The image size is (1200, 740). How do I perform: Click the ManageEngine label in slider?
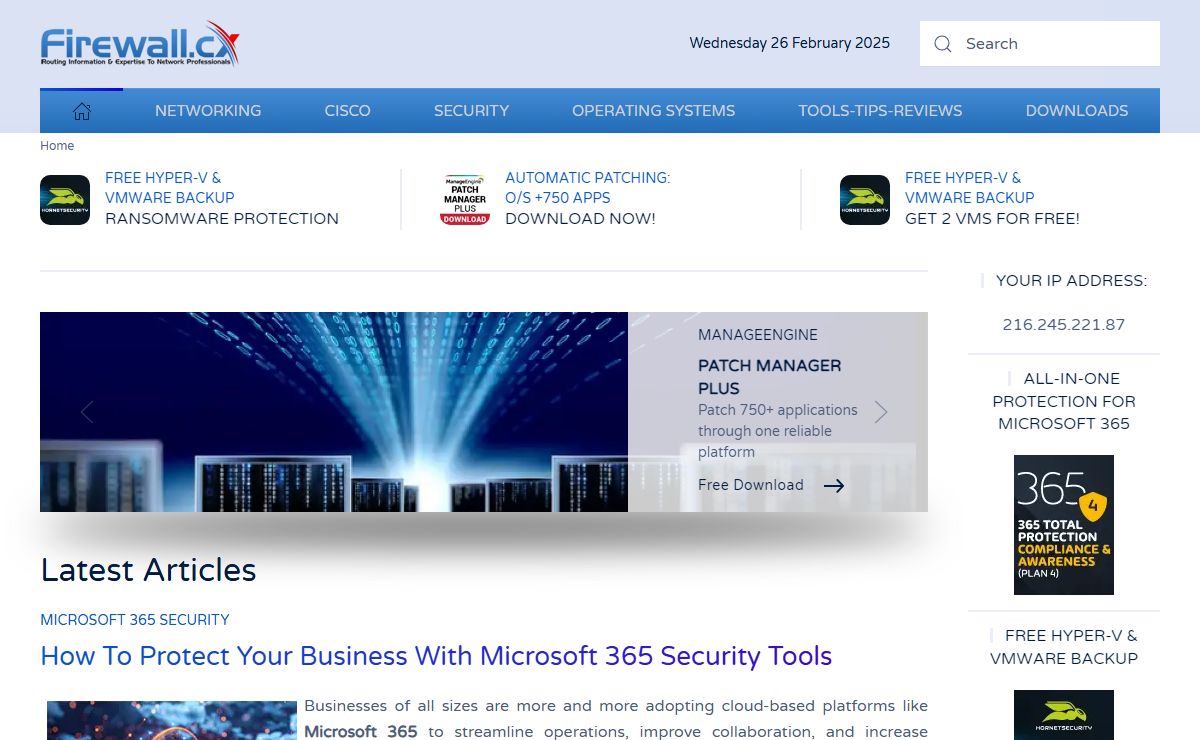click(x=758, y=335)
